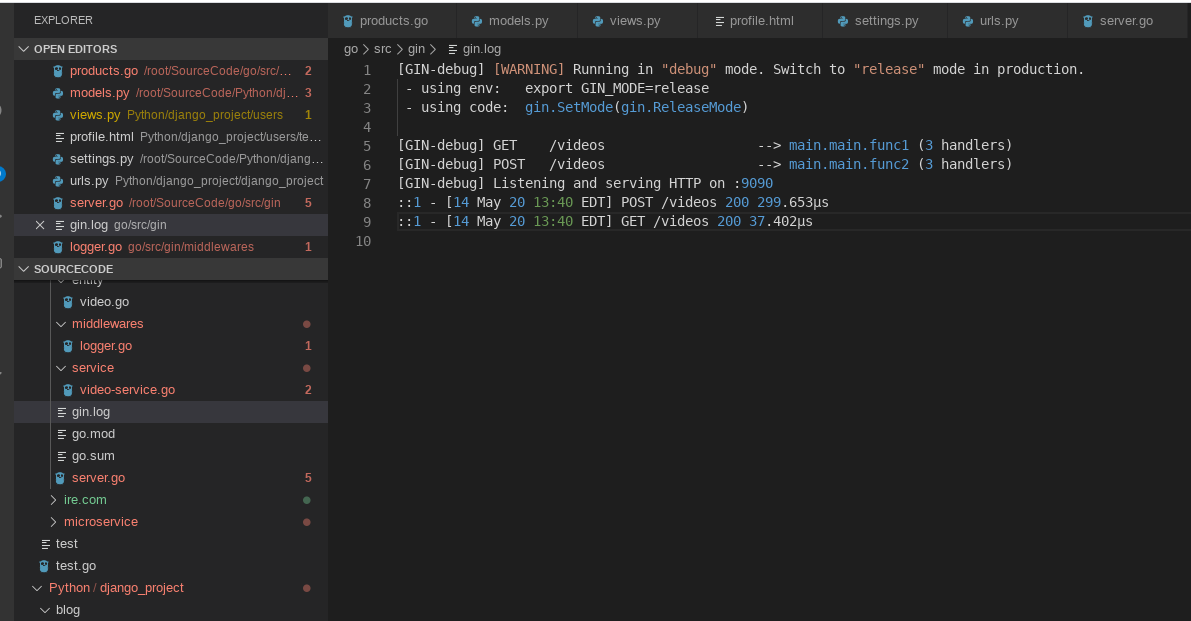Image resolution: width=1191 pixels, height=621 pixels.
Task: Switch to the urls.py tab
Action: [998, 21]
